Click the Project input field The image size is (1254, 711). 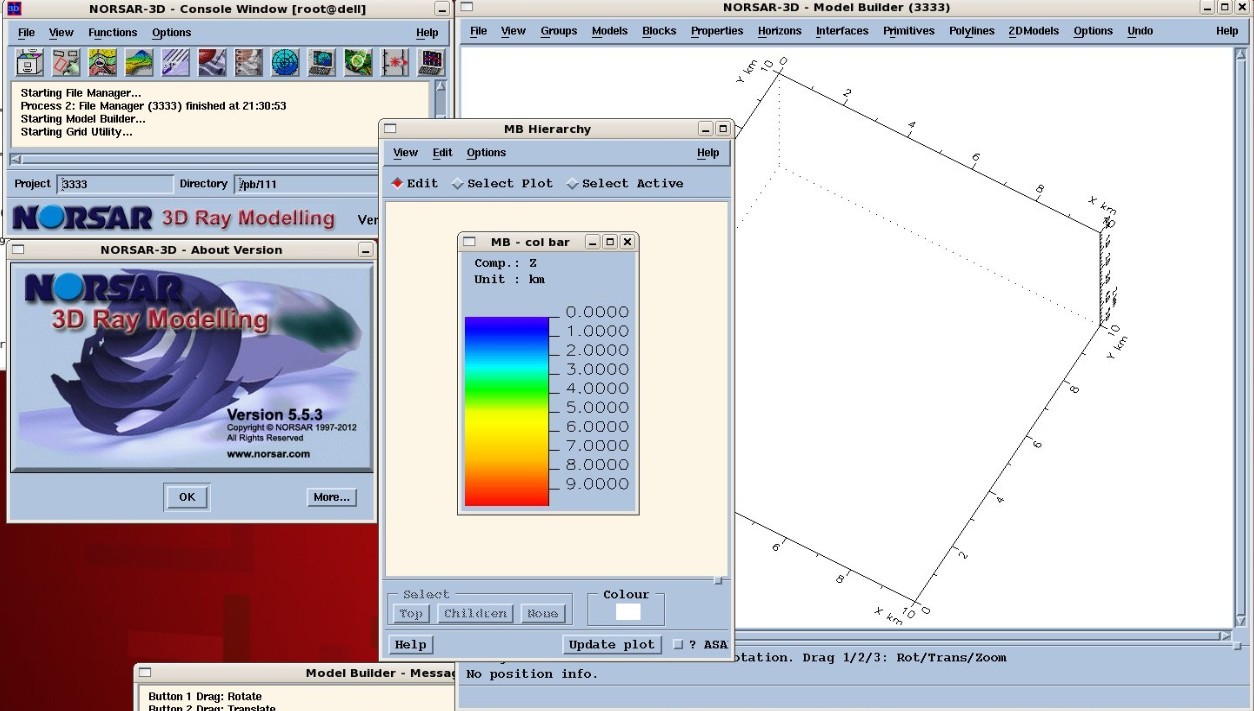(x=115, y=184)
